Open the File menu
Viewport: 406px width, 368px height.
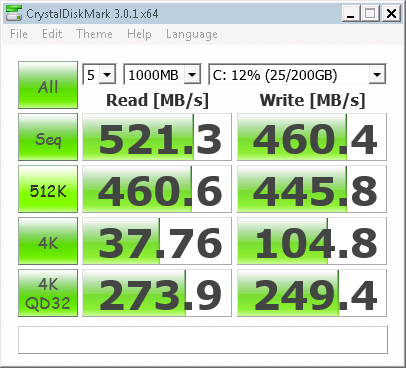tap(19, 34)
